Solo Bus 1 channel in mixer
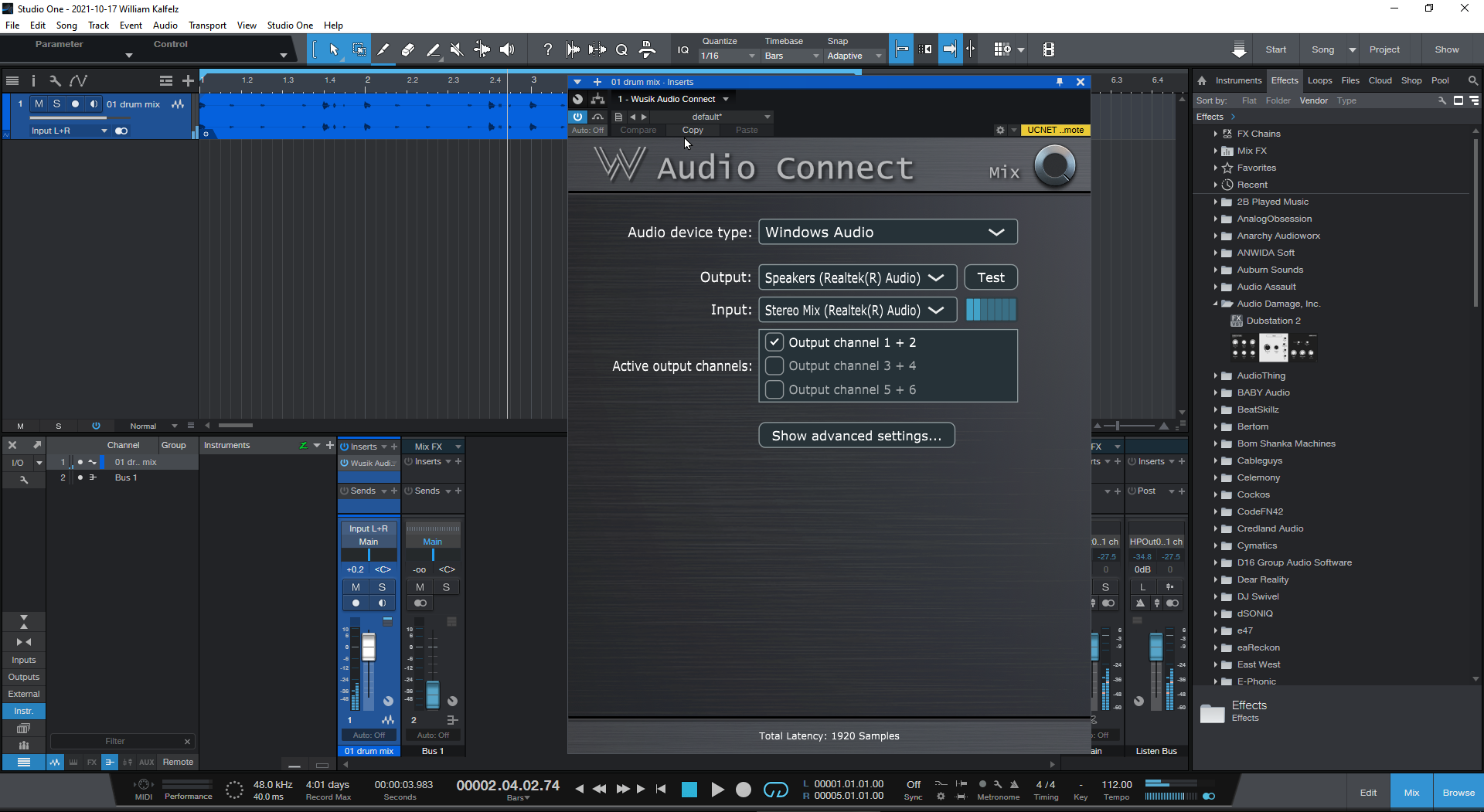1484x812 pixels. (446, 587)
